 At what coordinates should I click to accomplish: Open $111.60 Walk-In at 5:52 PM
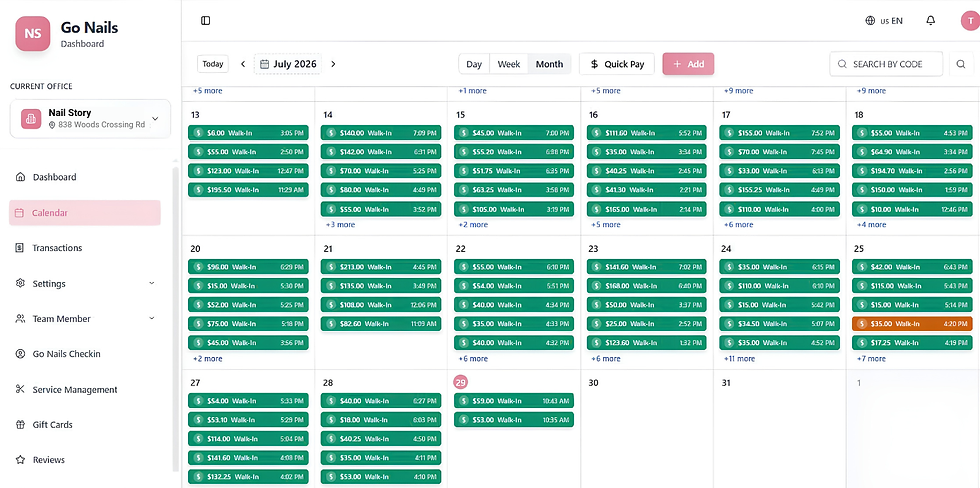pyautogui.click(x=646, y=132)
